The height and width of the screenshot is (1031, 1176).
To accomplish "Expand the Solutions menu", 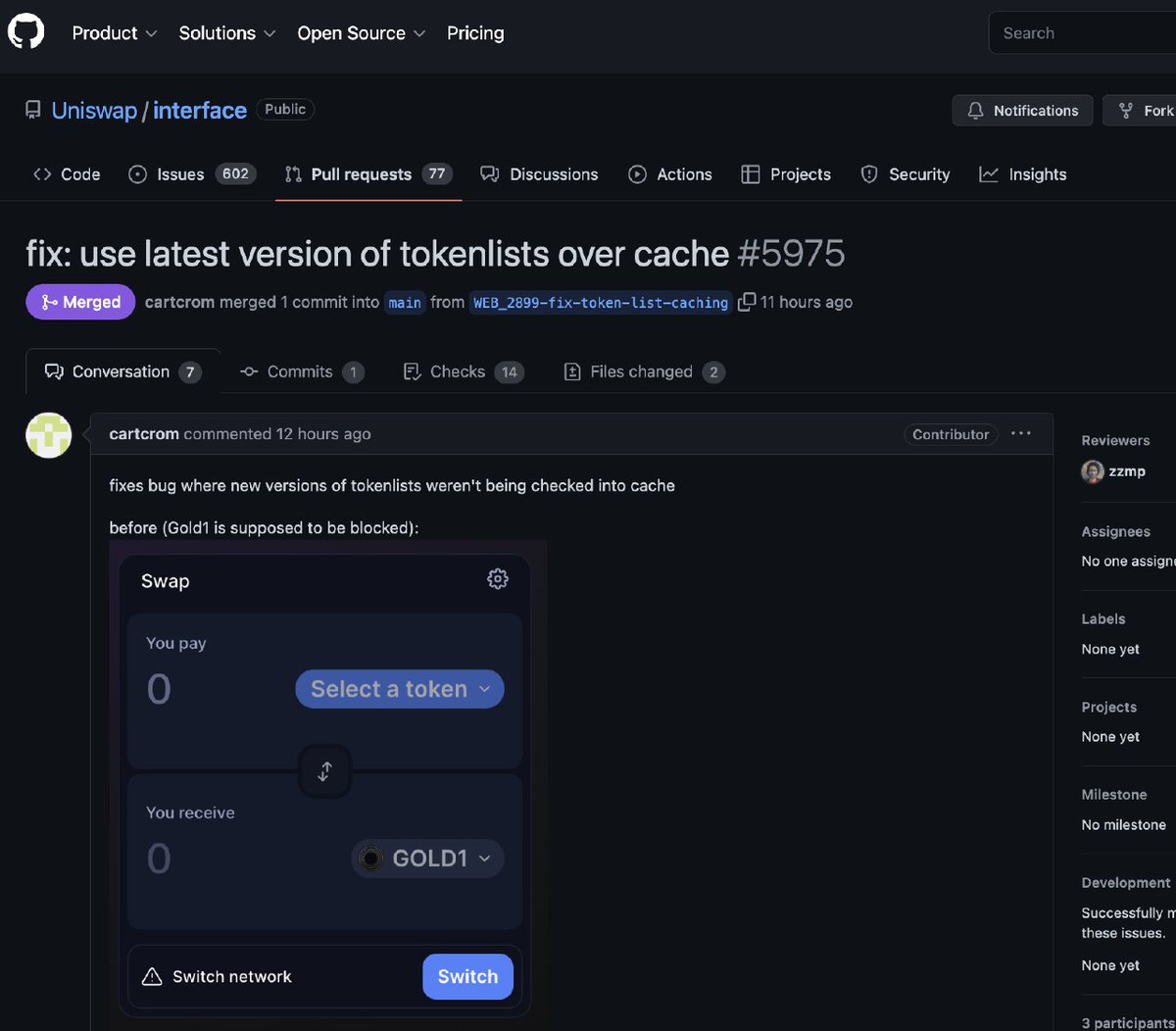I will pyautogui.click(x=227, y=33).
